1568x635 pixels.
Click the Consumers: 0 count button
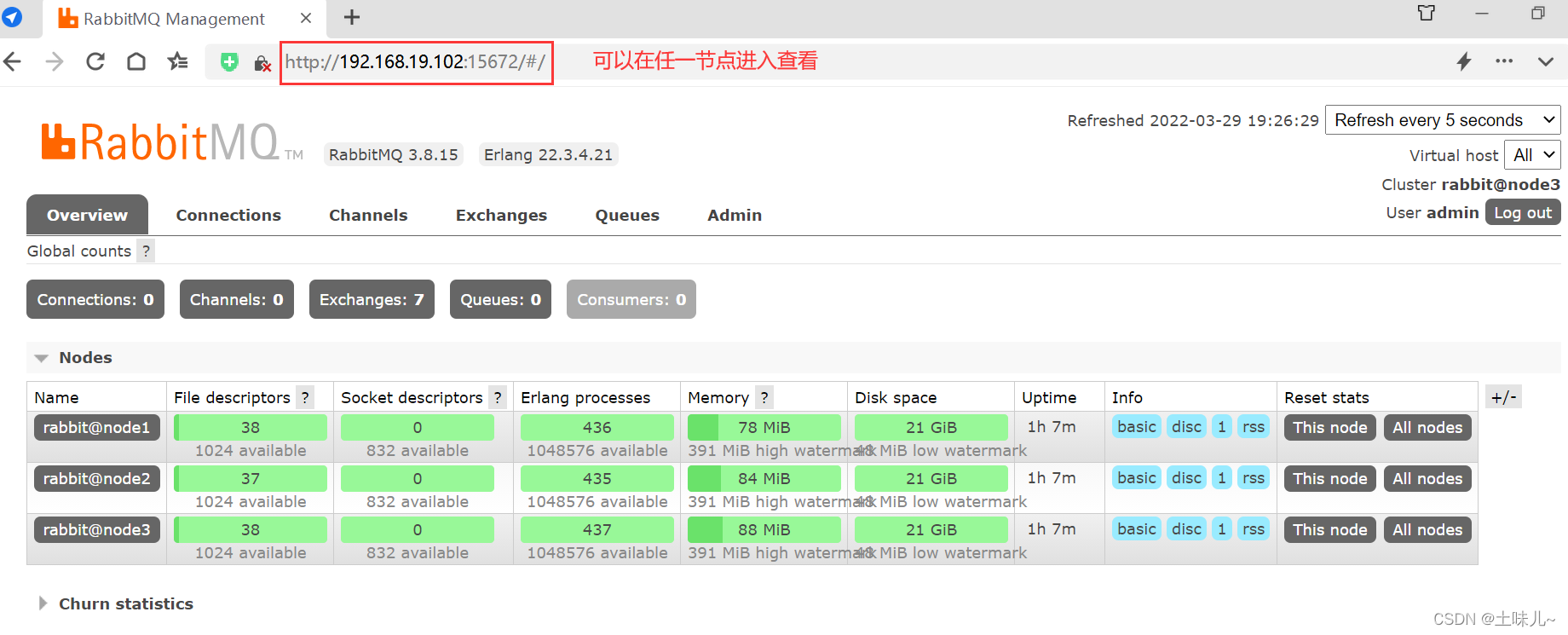pos(631,299)
